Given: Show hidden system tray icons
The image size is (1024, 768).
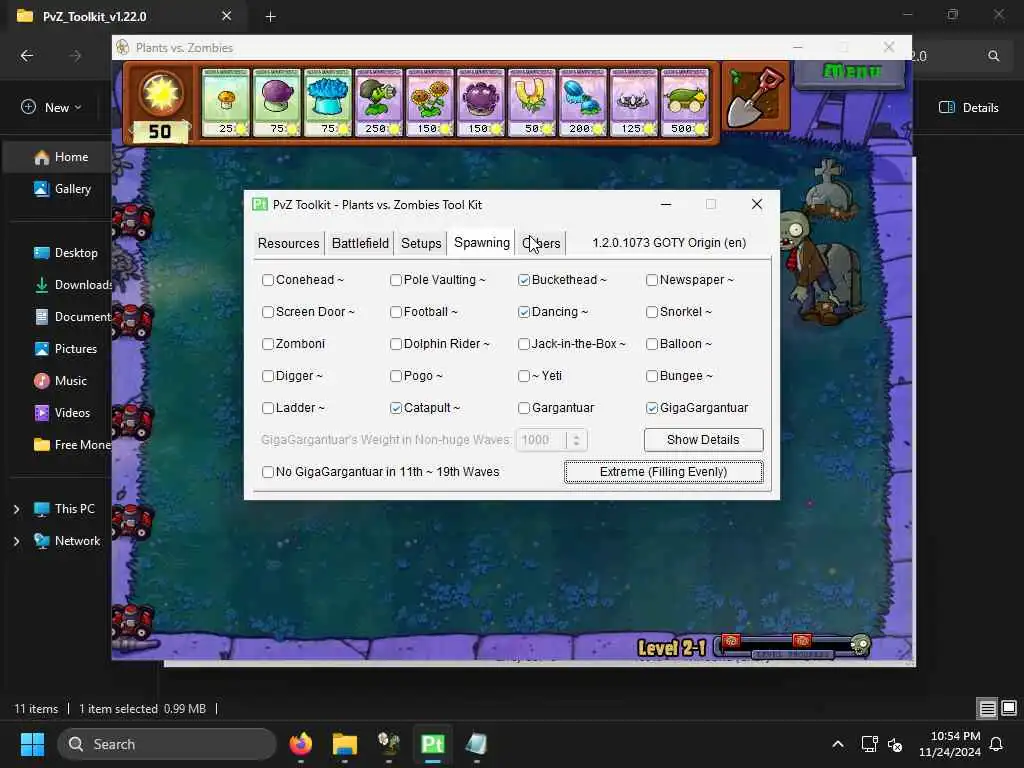Looking at the screenshot, I should 838,744.
